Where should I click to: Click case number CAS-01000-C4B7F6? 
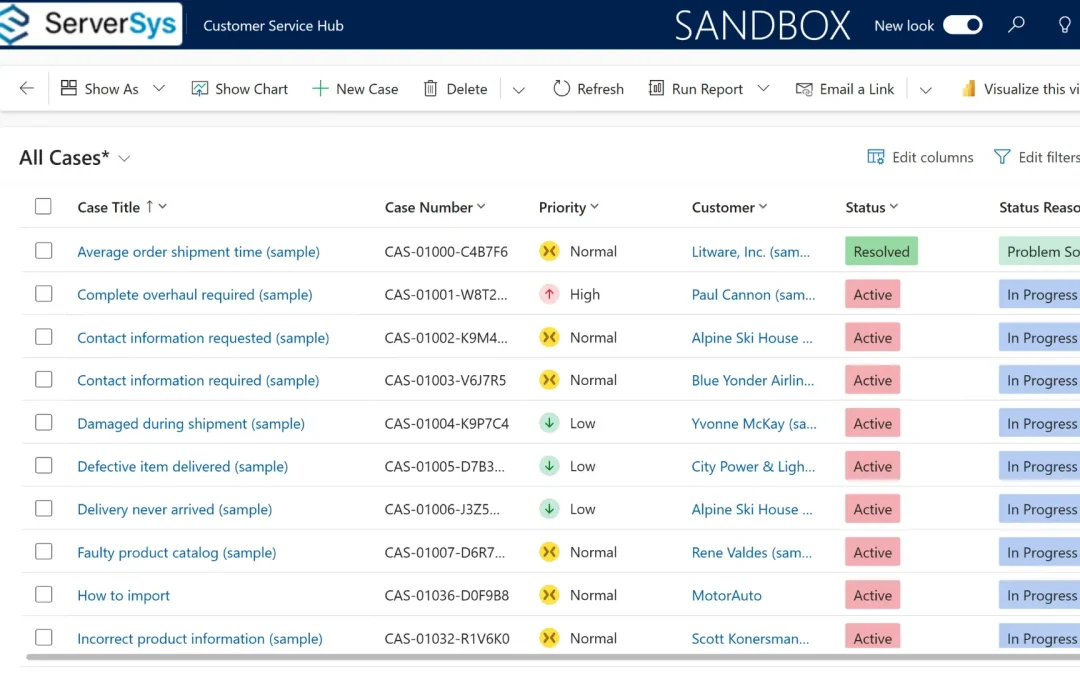446,252
